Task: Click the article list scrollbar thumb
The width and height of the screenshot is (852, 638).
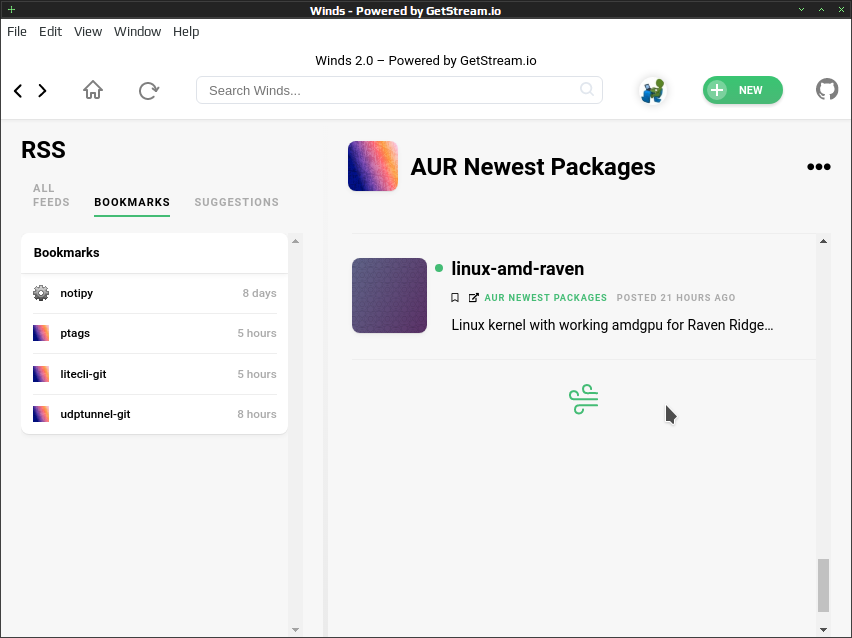Action: pyautogui.click(x=823, y=585)
